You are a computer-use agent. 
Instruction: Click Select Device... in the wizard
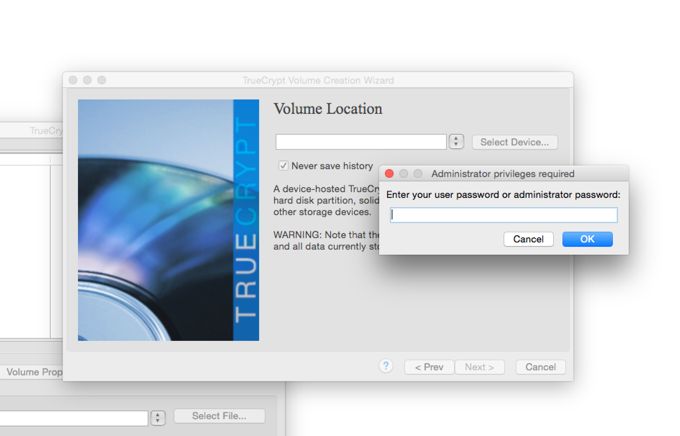tap(514, 142)
